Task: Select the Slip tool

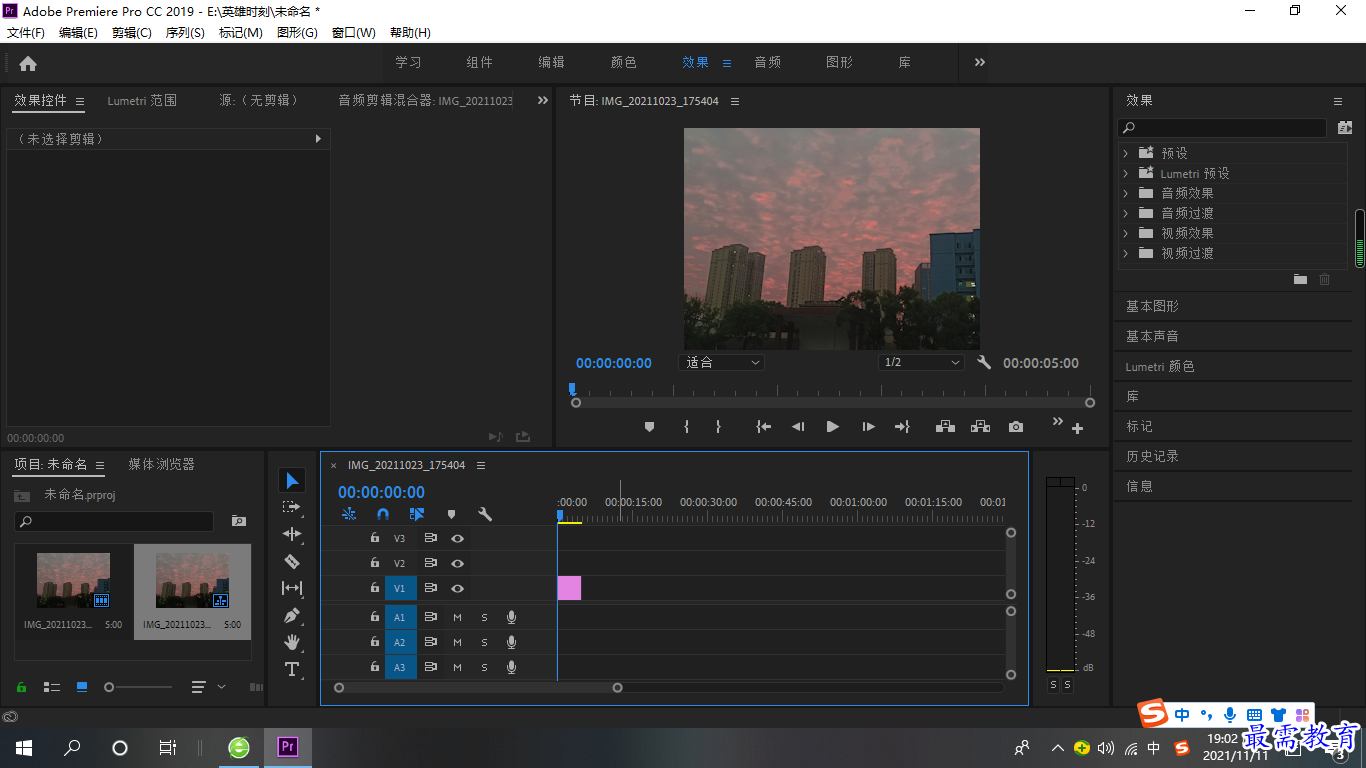Action: [x=292, y=588]
